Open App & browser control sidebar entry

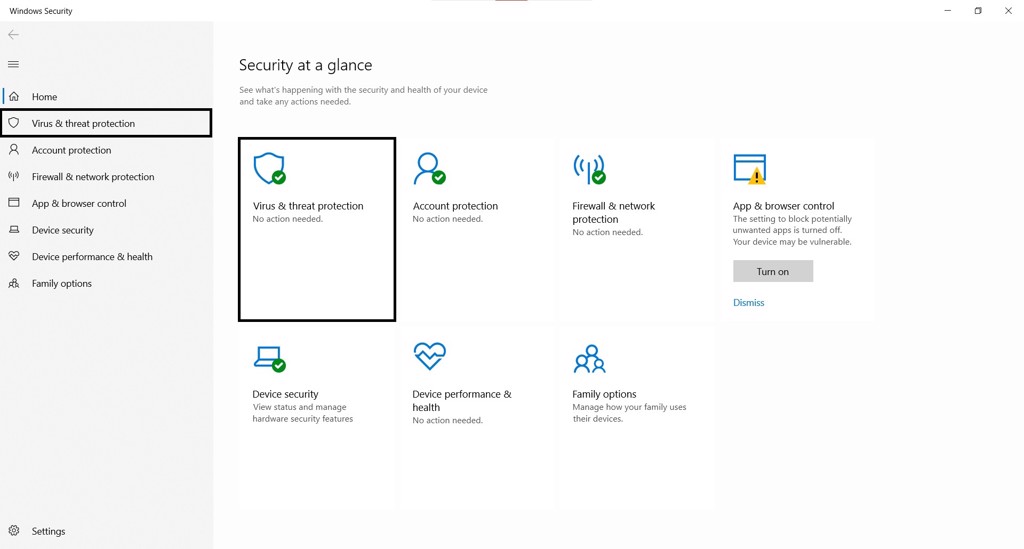click(106, 204)
